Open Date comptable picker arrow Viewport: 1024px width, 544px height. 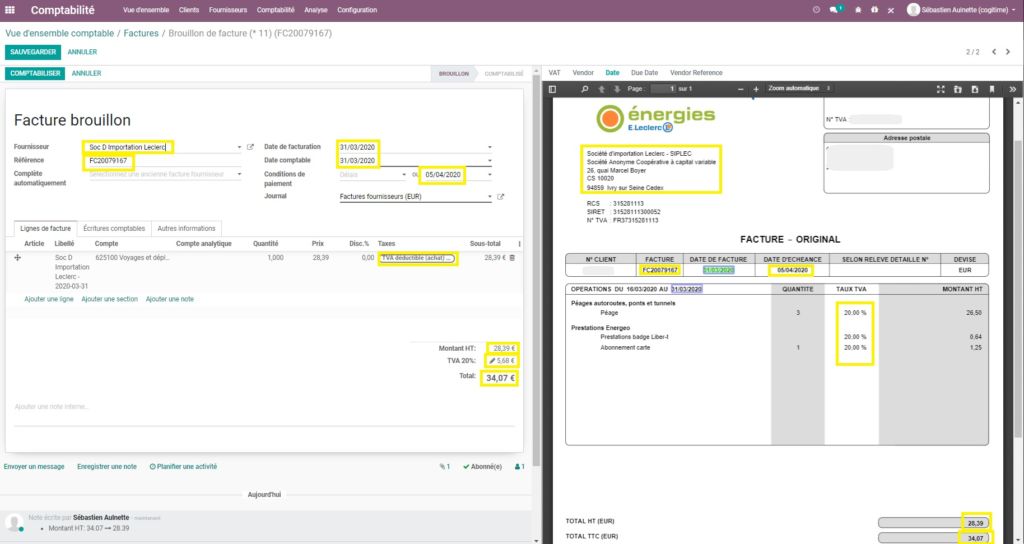(490, 161)
